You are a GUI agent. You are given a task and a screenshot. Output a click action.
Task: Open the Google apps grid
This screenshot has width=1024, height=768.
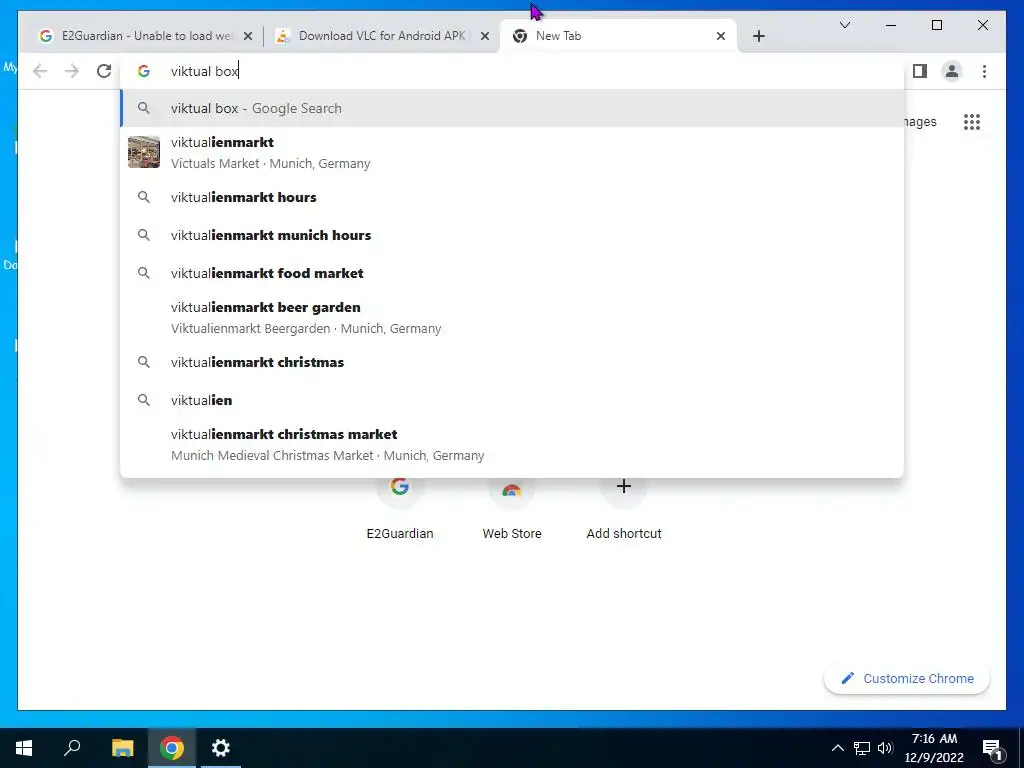click(x=972, y=122)
